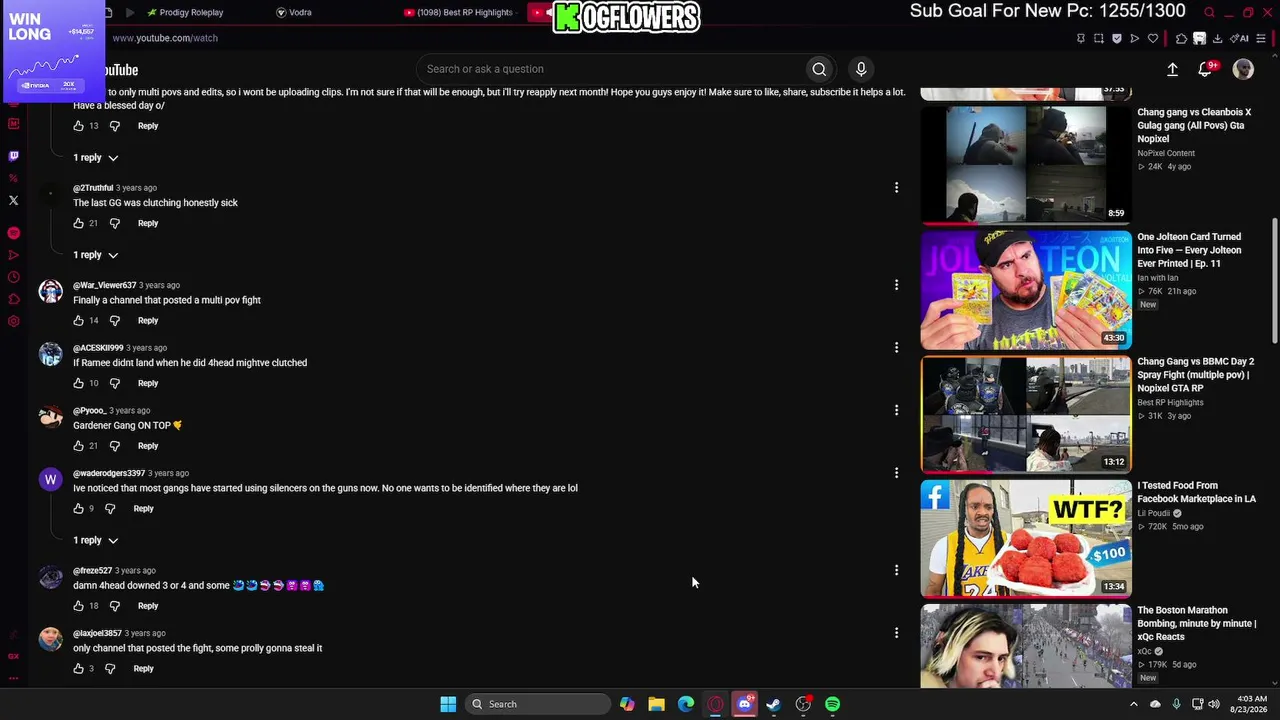Viewport: 1280px width, 720px height.
Task: Open X in the browser sidebar
Action: pos(13,200)
